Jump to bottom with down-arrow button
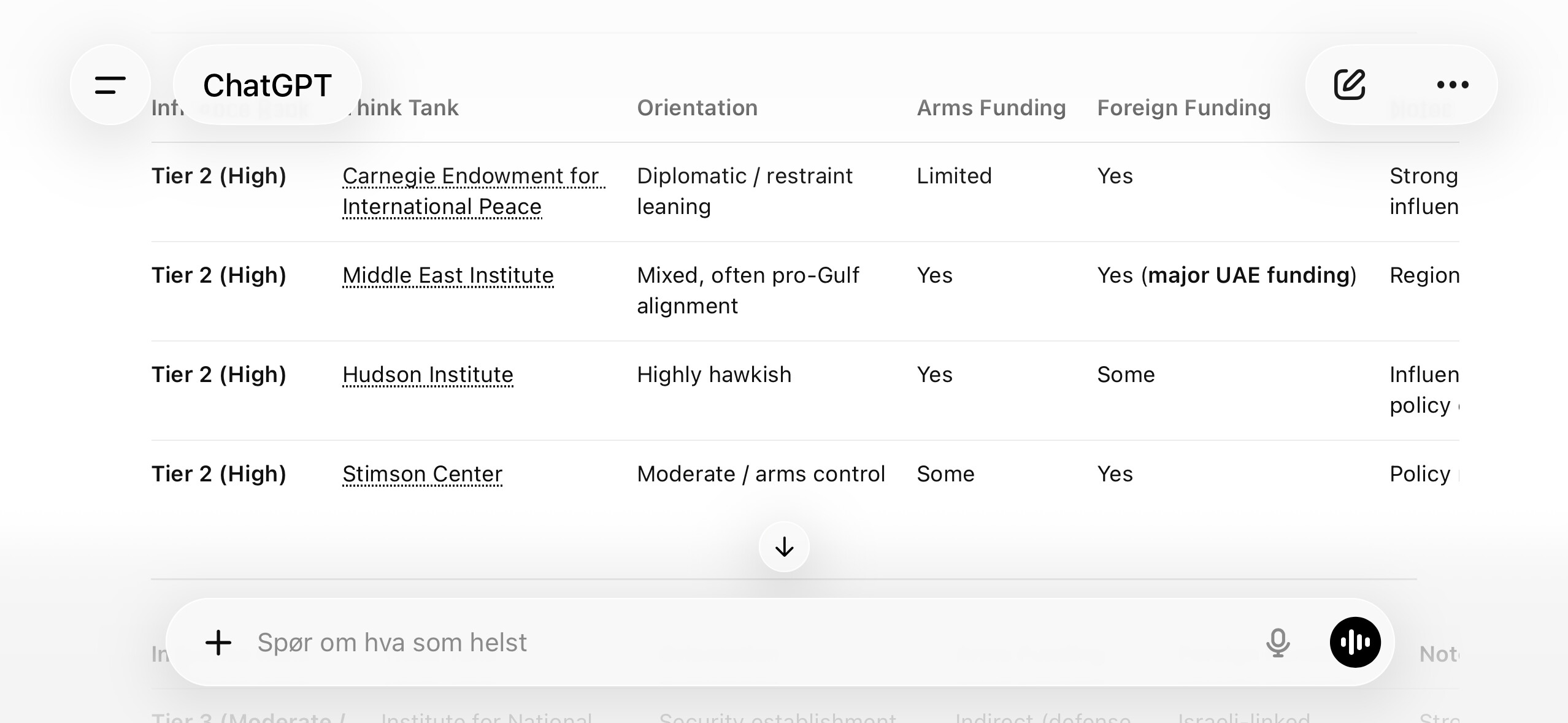The image size is (1568, 723). [x=784, y=546]
